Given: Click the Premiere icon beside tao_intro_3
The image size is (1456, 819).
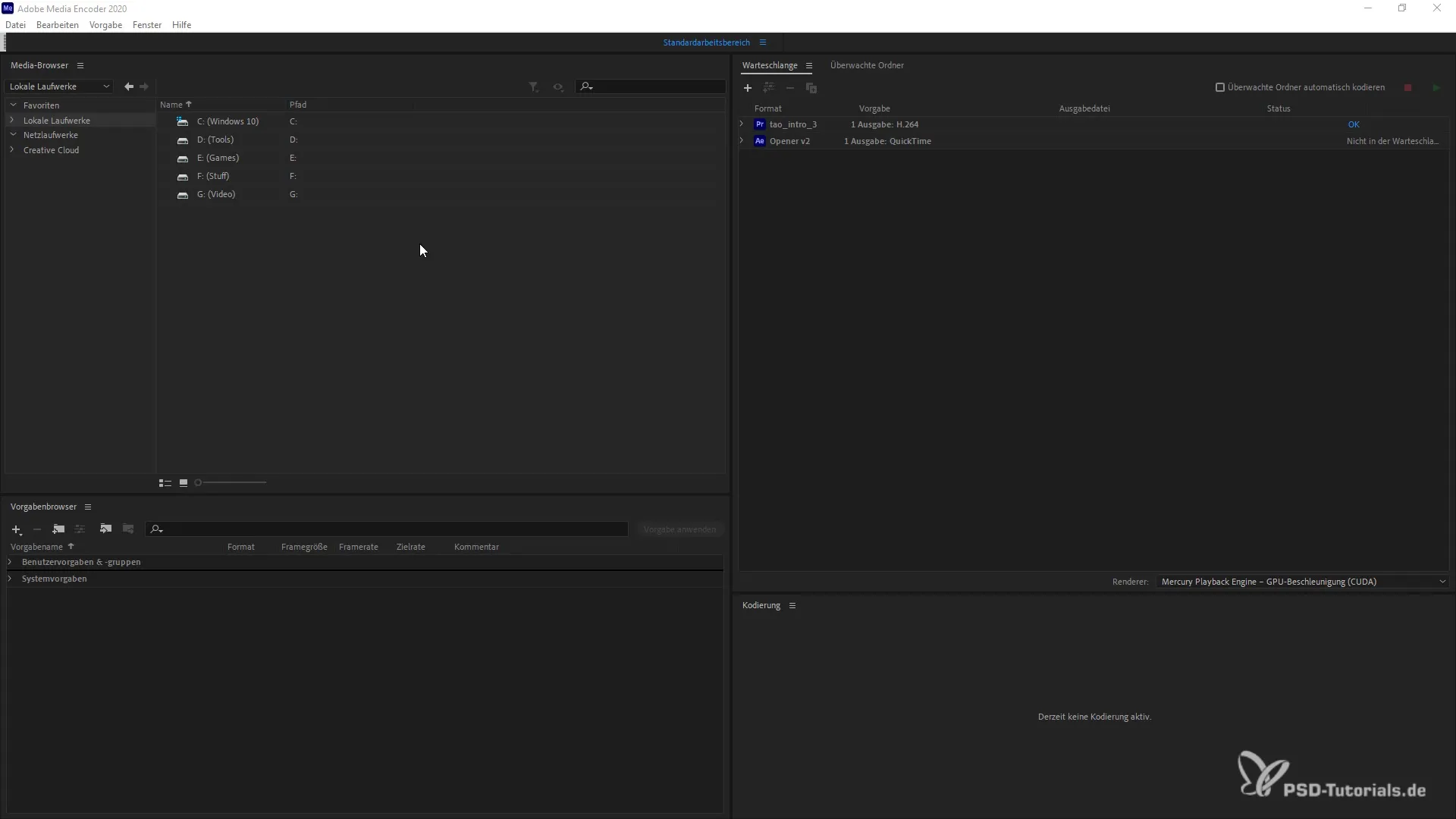Looking at the screenshot, I should point(760,124).
